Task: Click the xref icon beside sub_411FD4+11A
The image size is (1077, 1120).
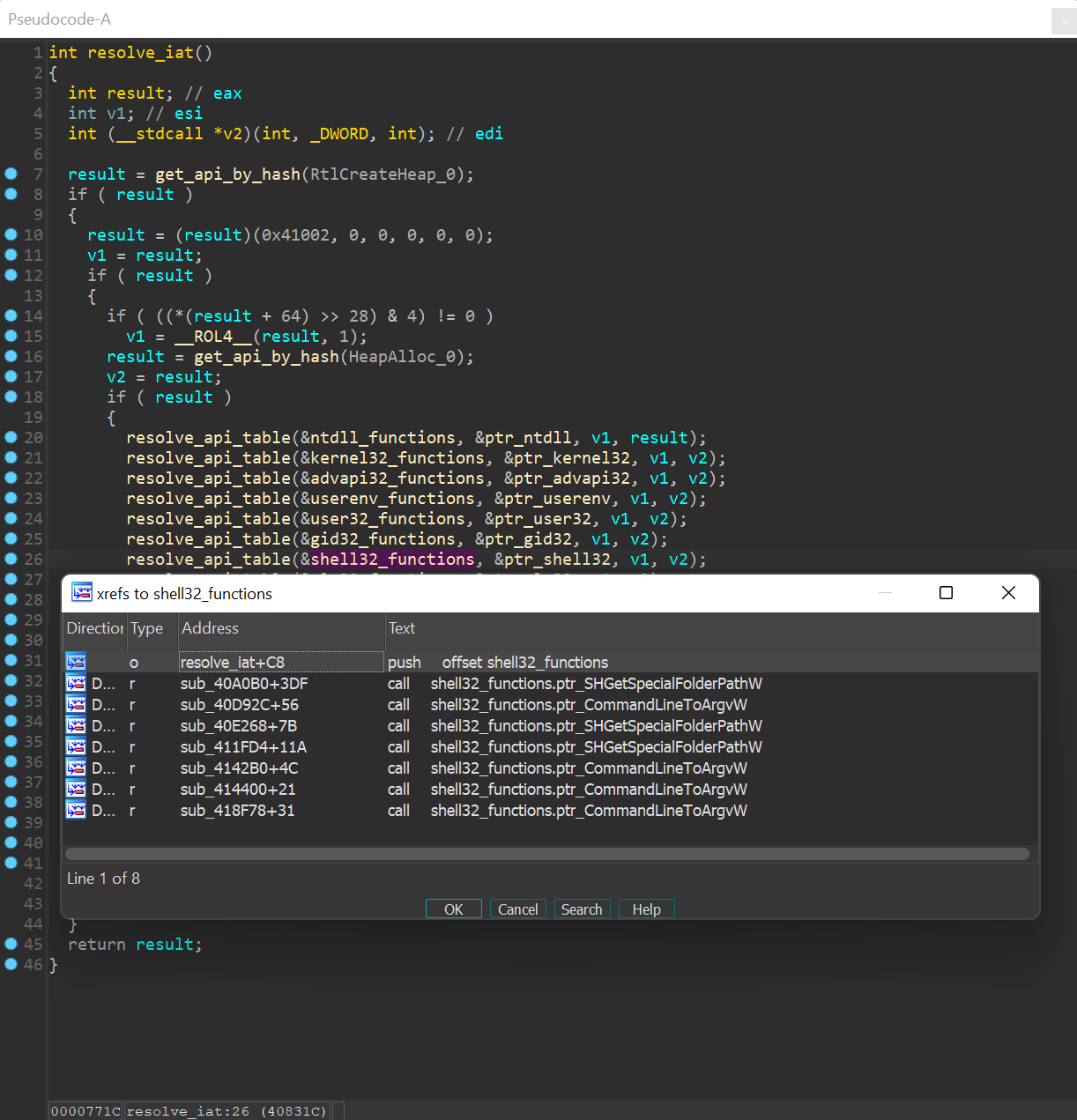Action: pos(76,746)
